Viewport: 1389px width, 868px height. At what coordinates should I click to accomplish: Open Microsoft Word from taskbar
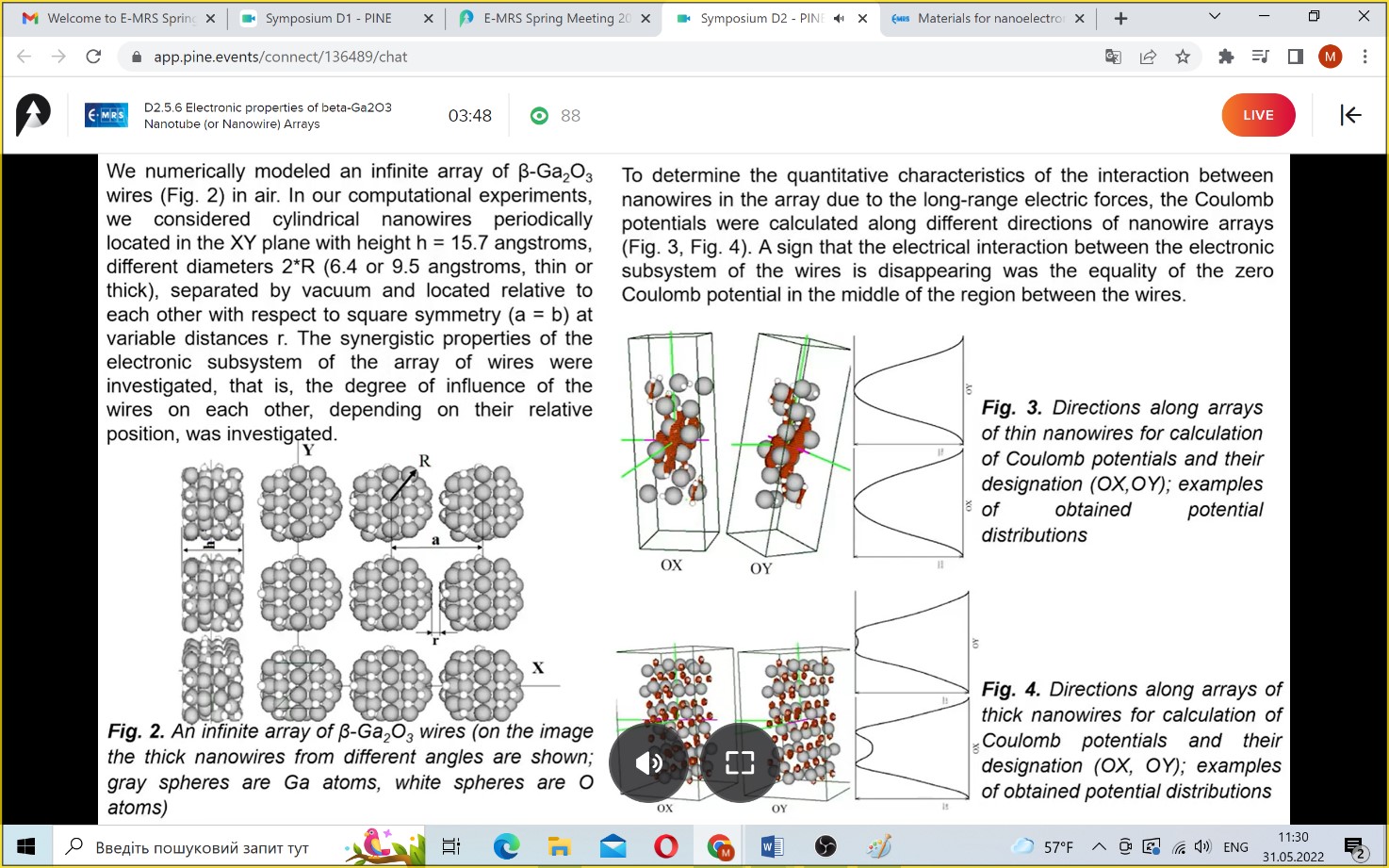tap(773, 846)
